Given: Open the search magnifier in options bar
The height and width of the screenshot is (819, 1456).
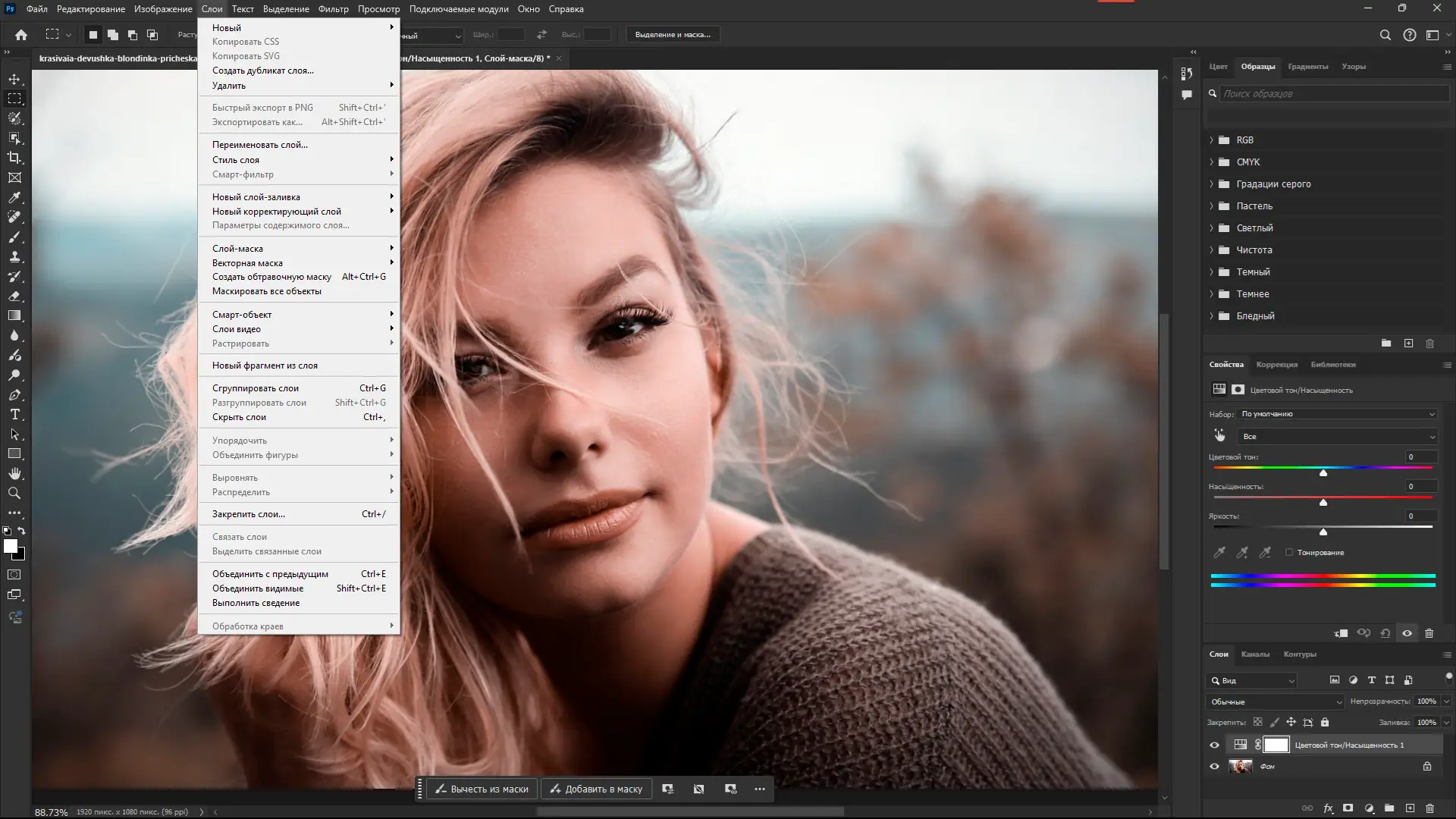Looking at the screenshot, I should pyautogui.click(x=1385, y=35).
